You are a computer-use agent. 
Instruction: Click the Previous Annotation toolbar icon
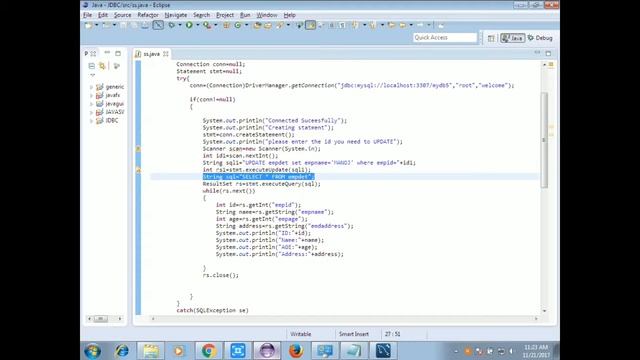373,25
